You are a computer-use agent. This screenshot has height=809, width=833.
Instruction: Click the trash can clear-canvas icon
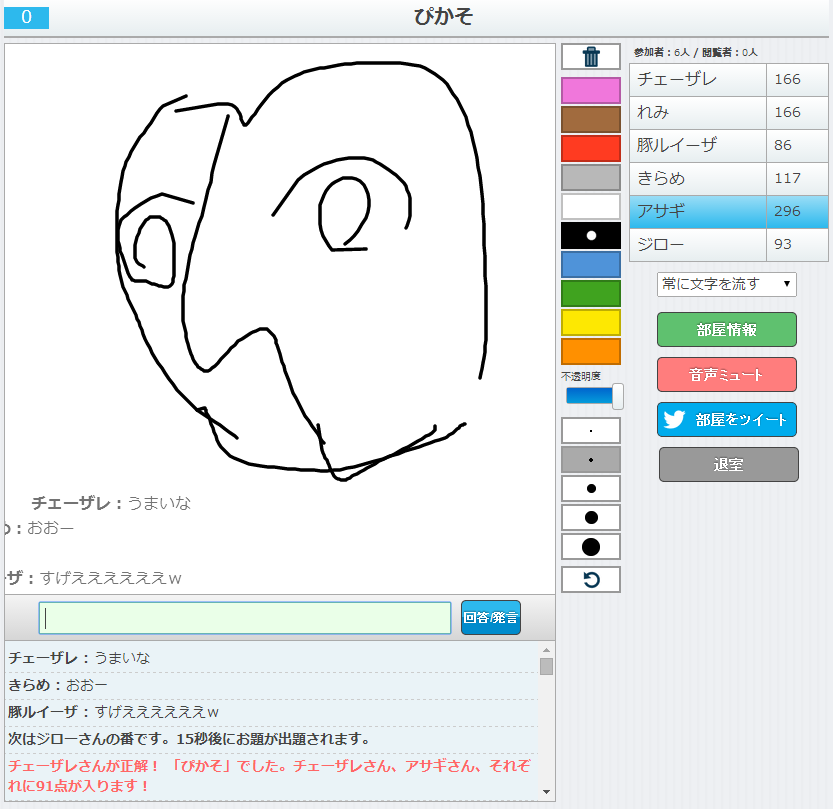[x=591, y=56]
